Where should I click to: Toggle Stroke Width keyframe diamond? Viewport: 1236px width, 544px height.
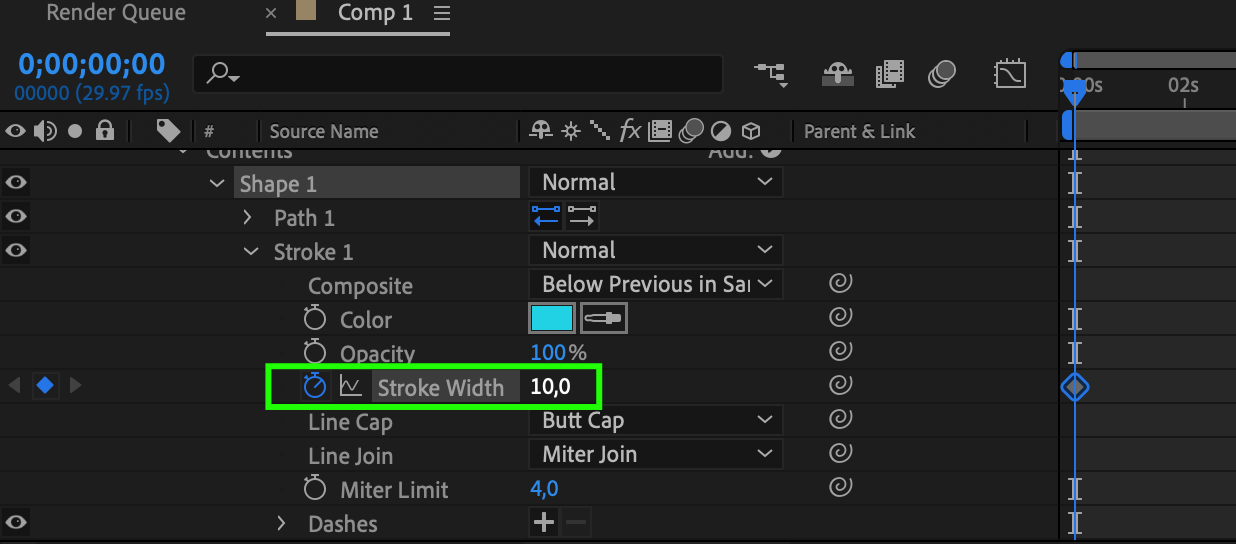coord(45,386)
